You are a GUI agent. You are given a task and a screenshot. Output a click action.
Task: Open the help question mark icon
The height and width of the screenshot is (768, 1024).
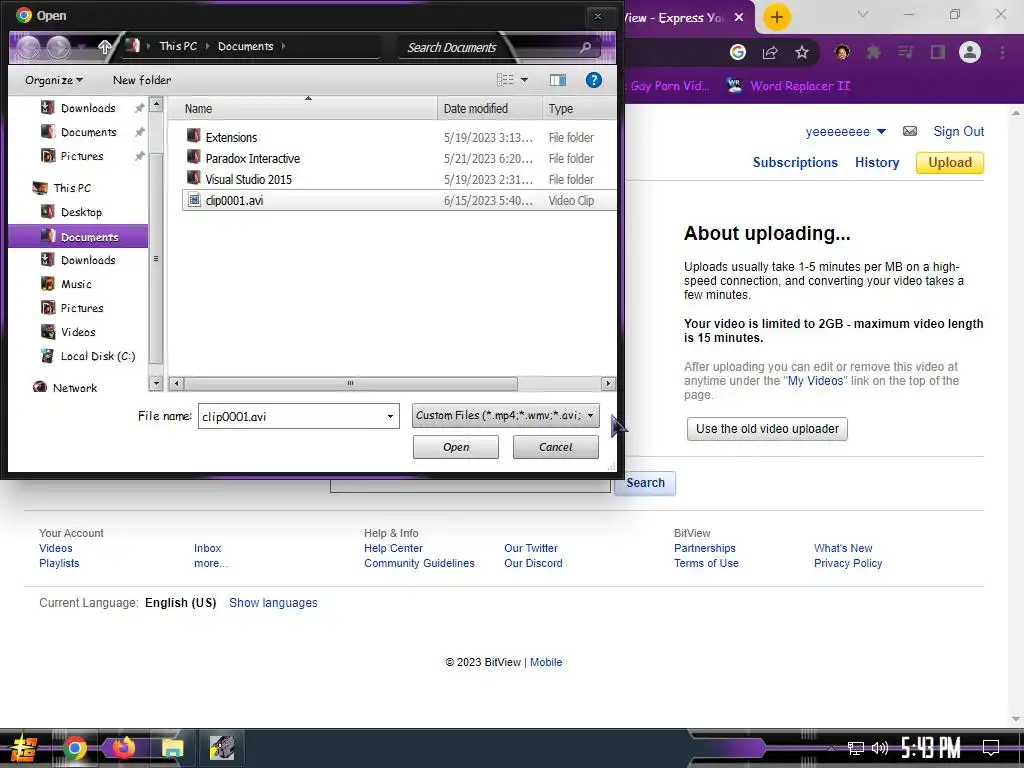(593, 80)
